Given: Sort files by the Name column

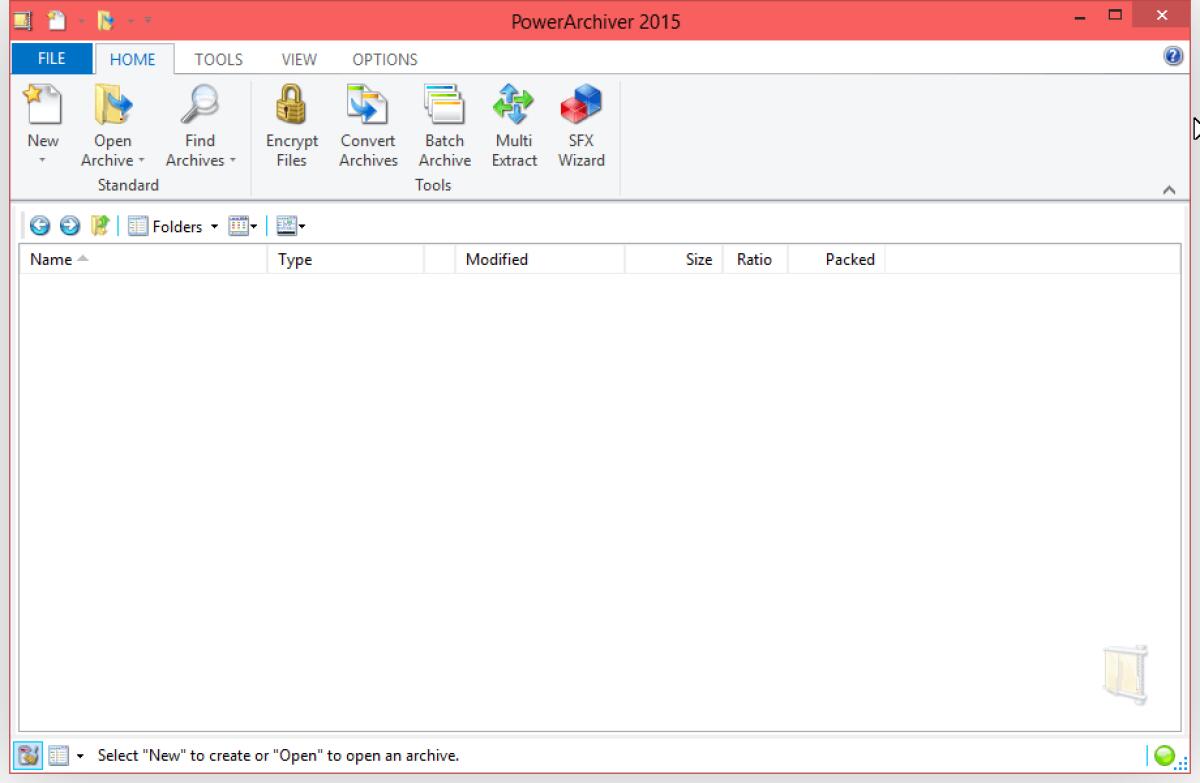Looking at the screenshot, I should (x=48, y=259).
